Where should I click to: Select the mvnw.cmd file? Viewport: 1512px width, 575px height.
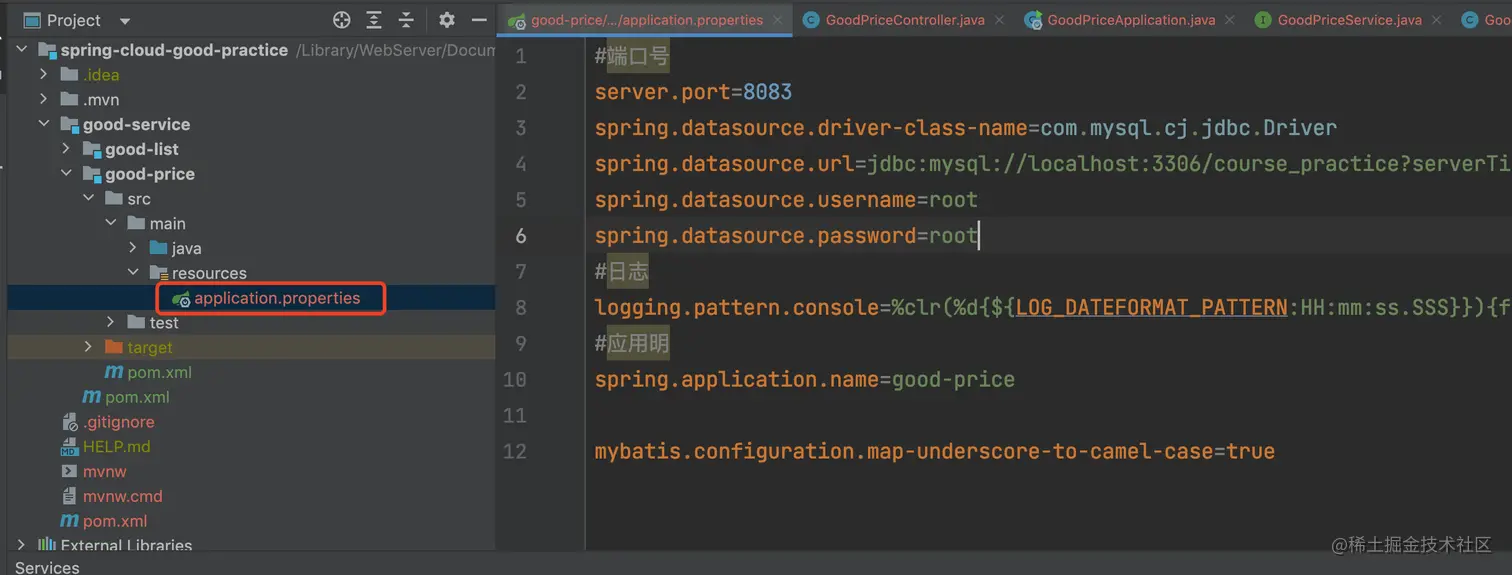point(122,496)
